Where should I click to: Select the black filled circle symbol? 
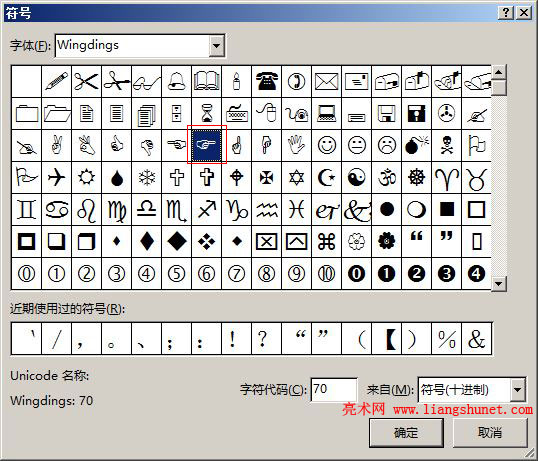tap(387, 209)
